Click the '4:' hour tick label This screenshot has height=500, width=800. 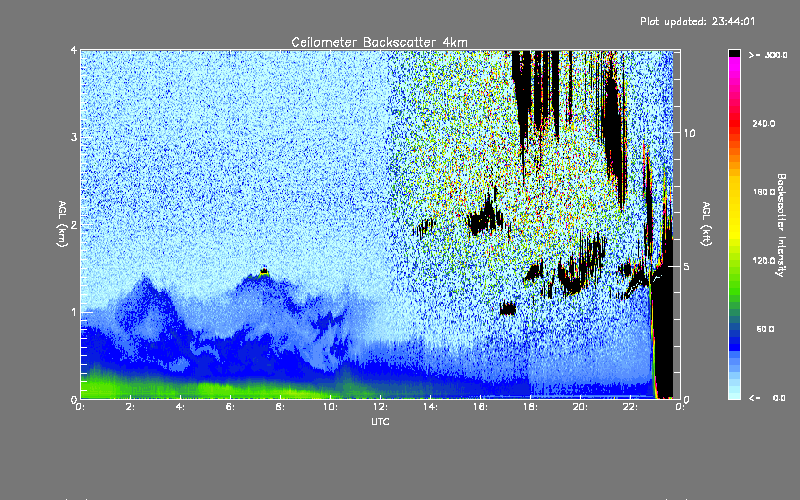(181, 407)
